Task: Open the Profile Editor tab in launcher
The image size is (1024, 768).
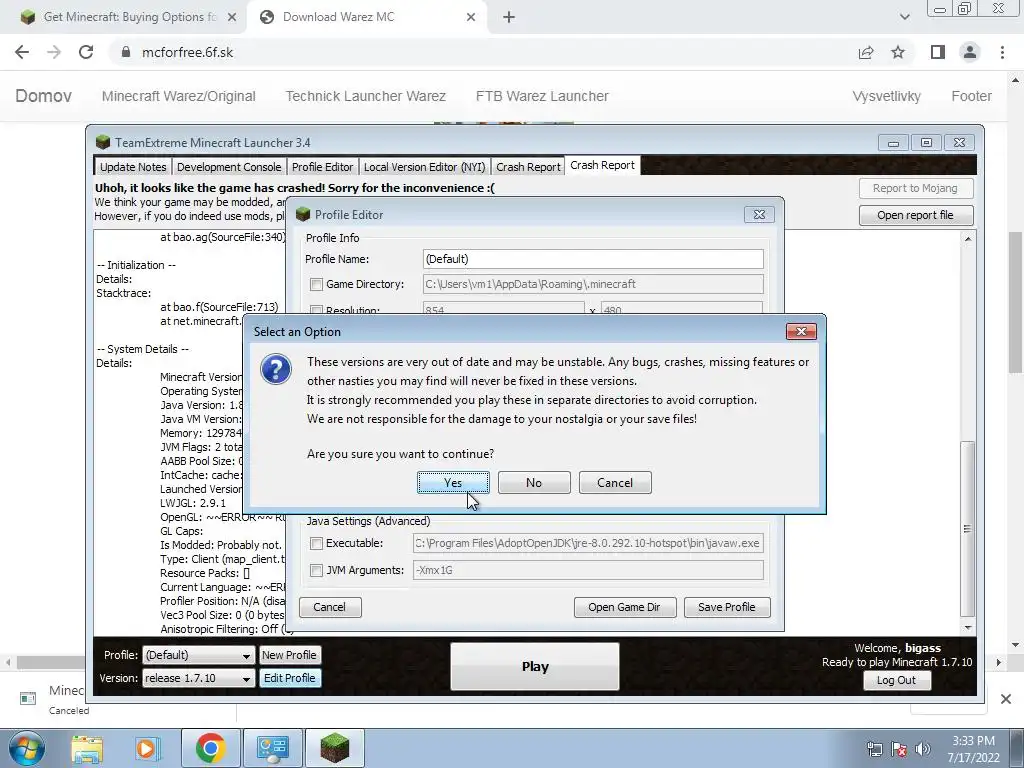Action: pos(323,167)
